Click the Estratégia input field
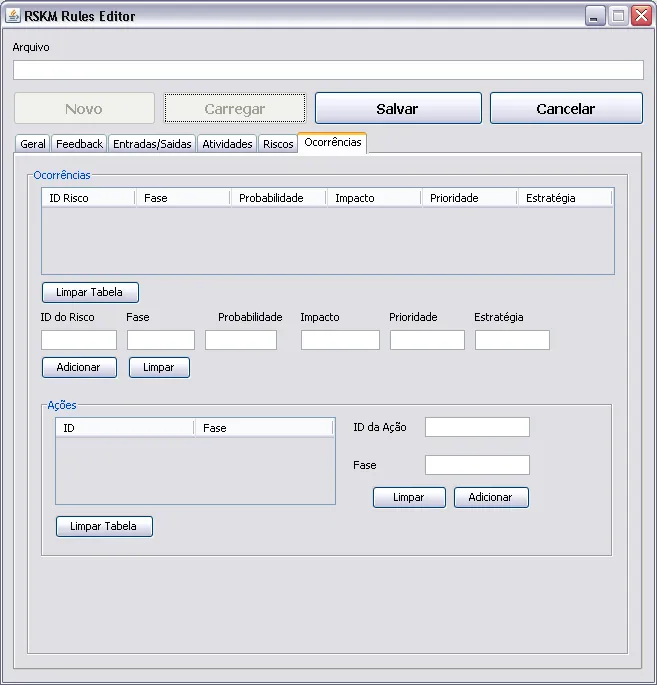Viewport: 657px width, 685px height. 512,340
